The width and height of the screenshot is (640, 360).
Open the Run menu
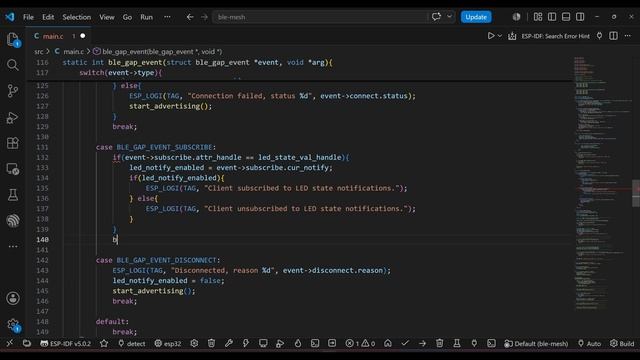point(146,17)
